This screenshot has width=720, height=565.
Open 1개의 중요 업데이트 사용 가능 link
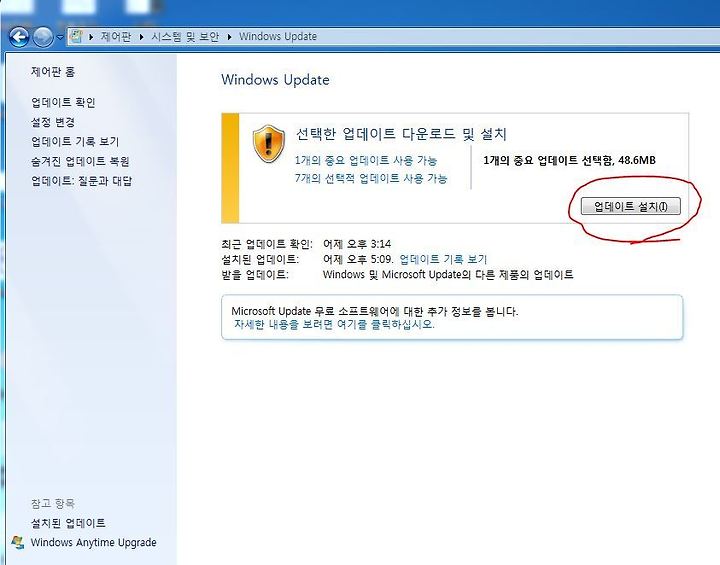tap(366, 160)
